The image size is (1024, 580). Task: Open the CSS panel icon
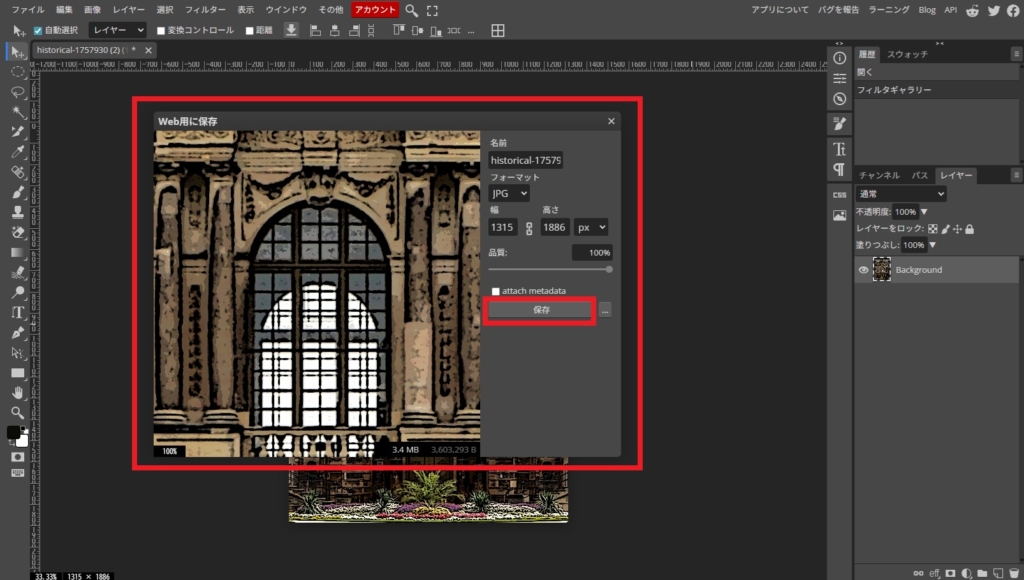click(839, 193)
